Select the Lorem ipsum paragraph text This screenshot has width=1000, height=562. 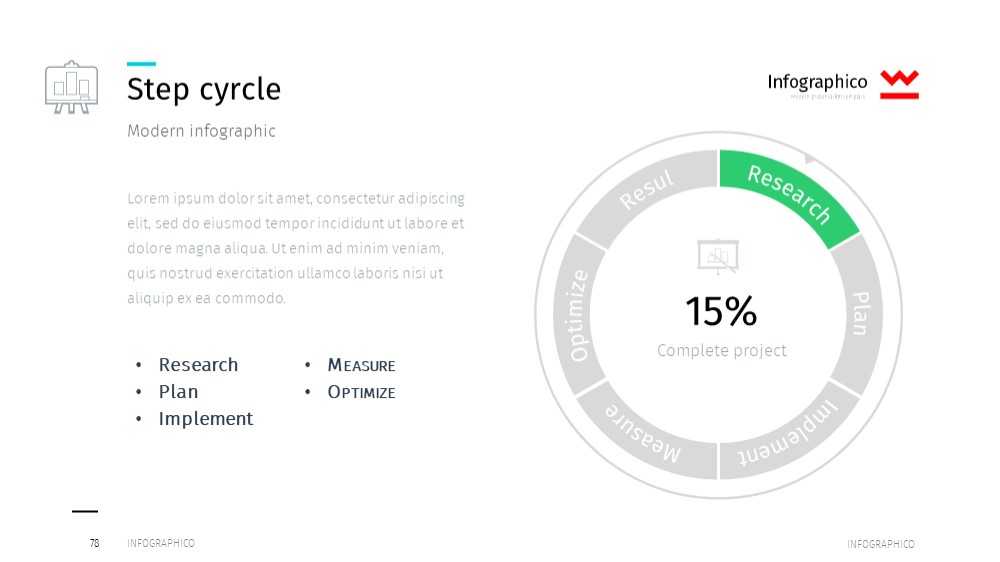296,248
